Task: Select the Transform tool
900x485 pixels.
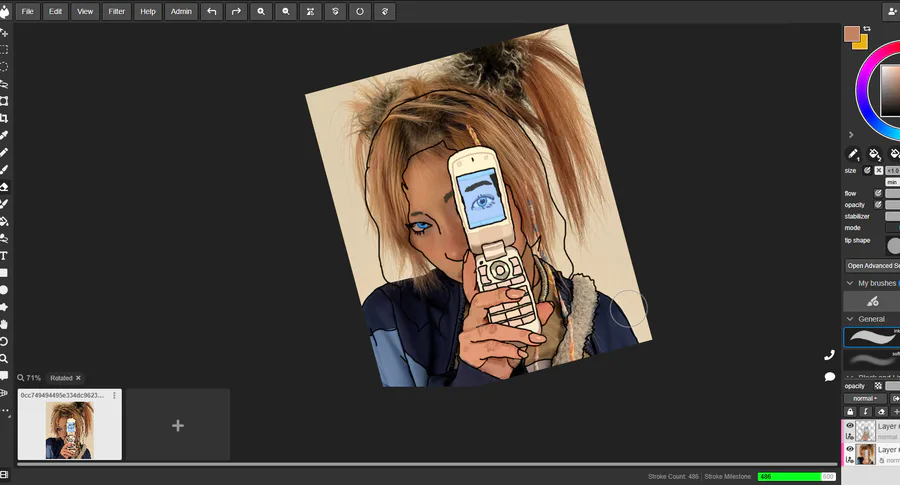Action: click(3, 101)
